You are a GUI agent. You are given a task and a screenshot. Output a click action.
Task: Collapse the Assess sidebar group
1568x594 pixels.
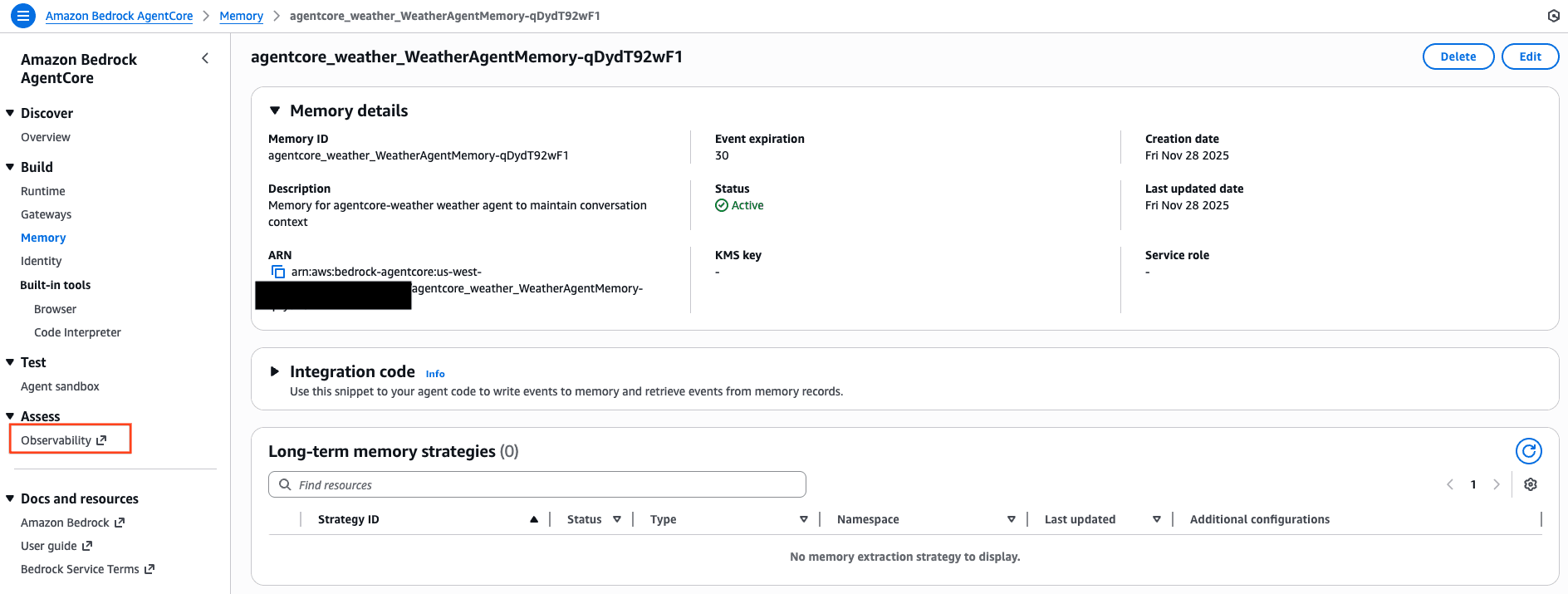(10, 416)
